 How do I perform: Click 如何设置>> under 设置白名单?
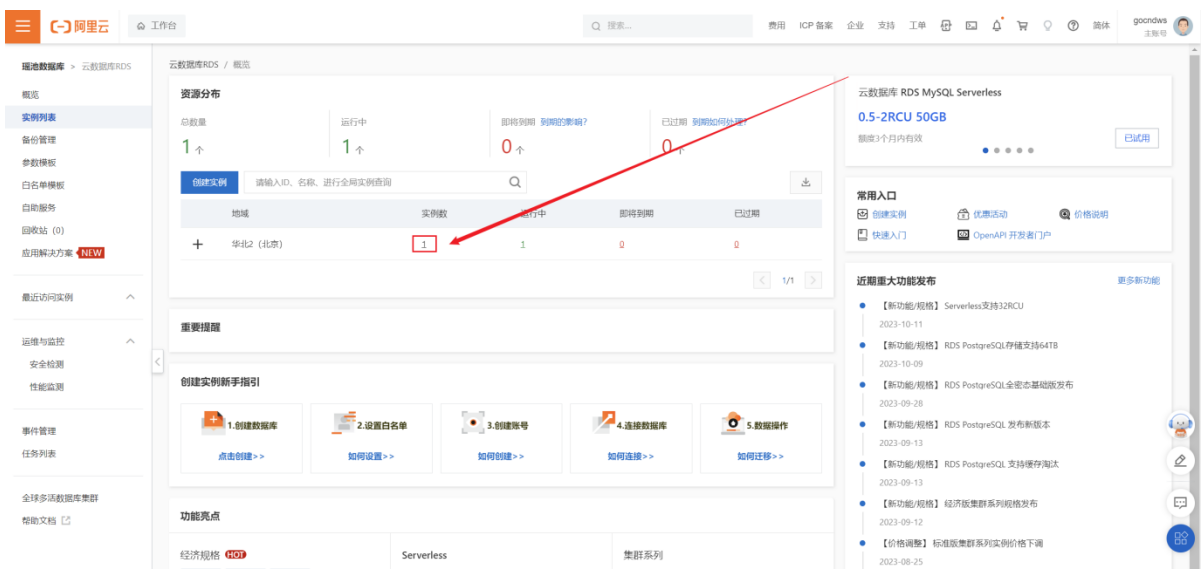tap(371, 457)
